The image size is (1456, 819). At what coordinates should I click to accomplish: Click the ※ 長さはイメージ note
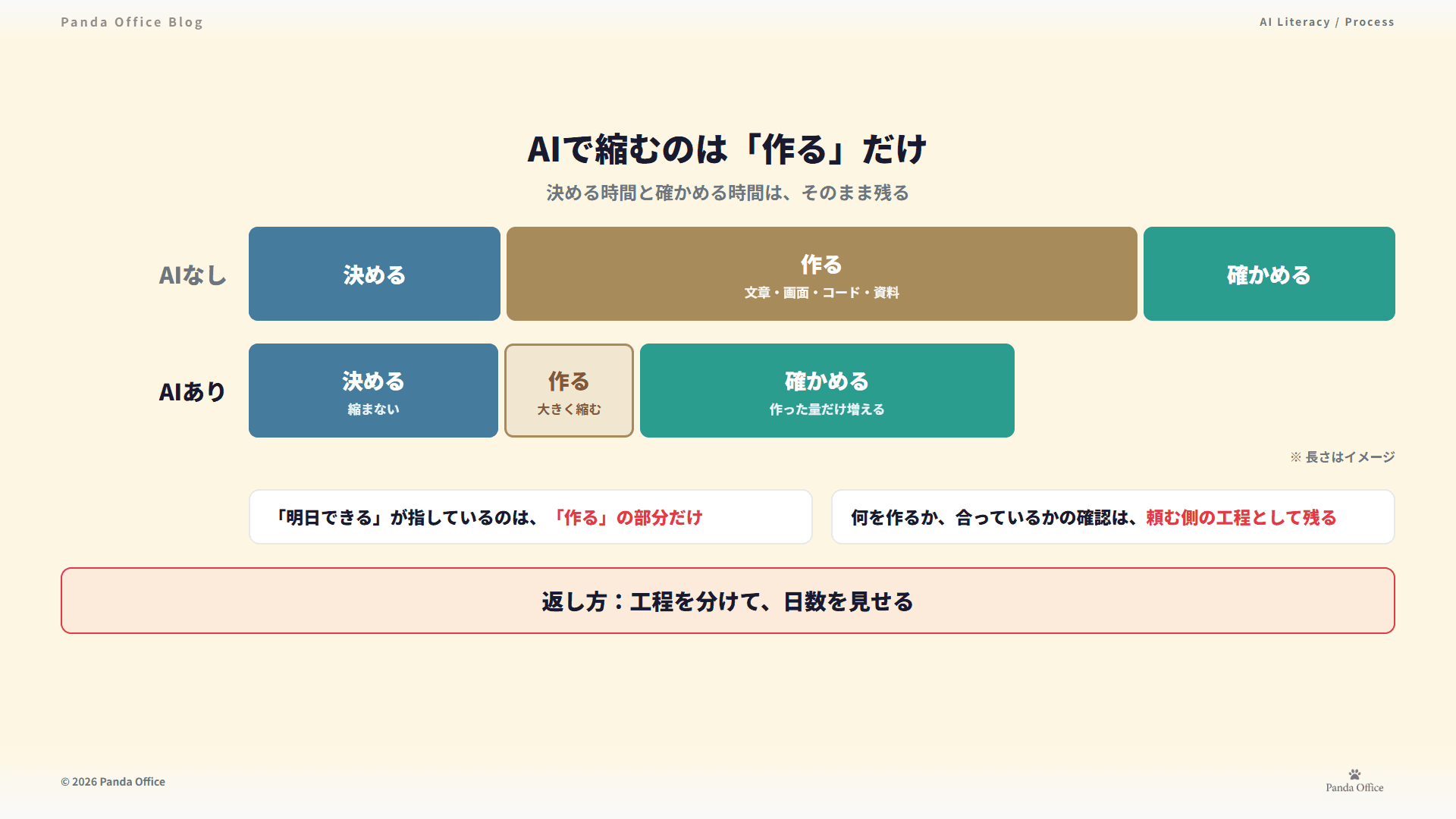(x=1342, y=457)
